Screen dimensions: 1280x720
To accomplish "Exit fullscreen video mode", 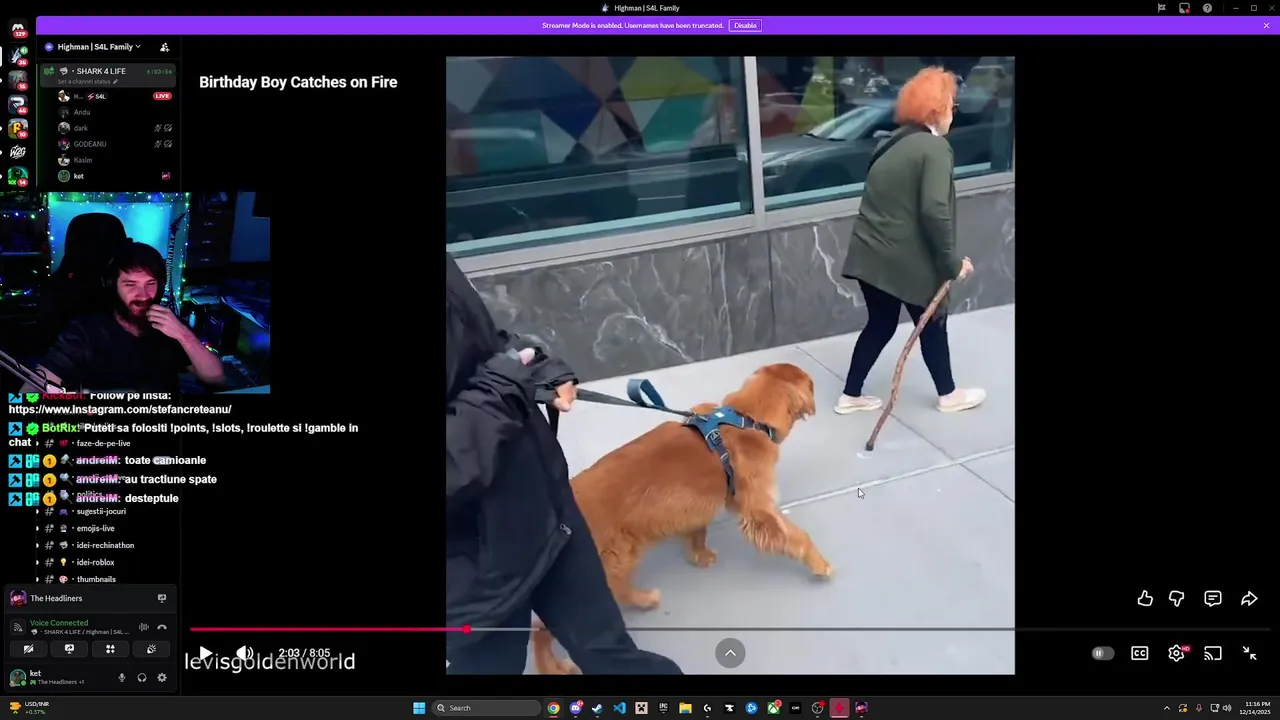I will tap(1249, 653).
